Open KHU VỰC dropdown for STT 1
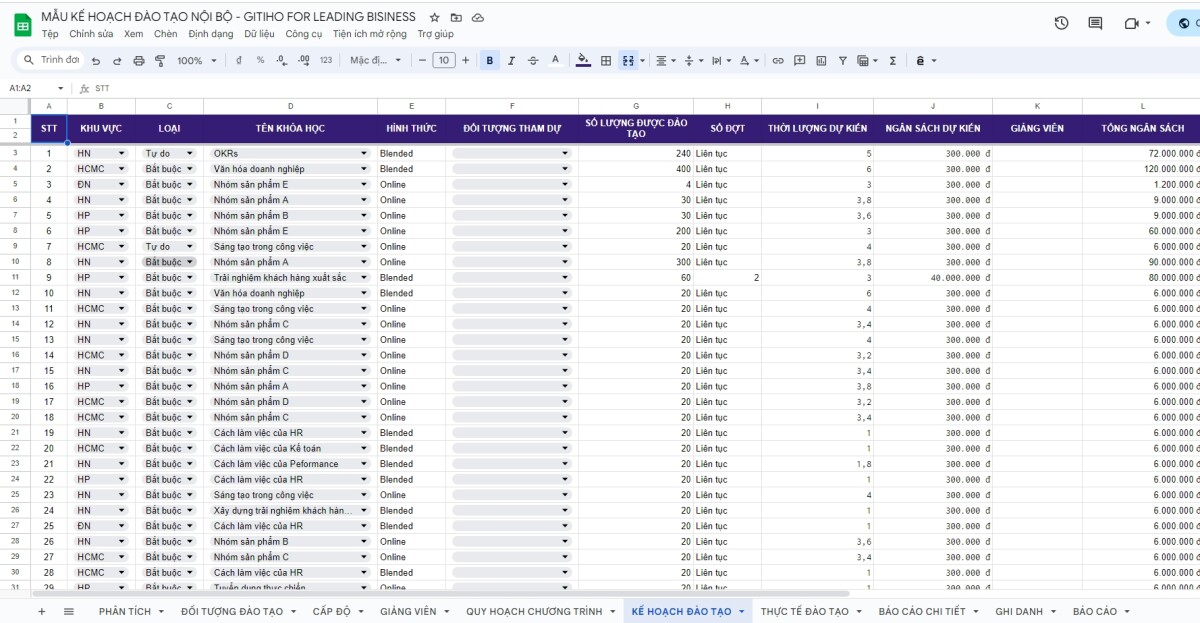 [122, 153]
